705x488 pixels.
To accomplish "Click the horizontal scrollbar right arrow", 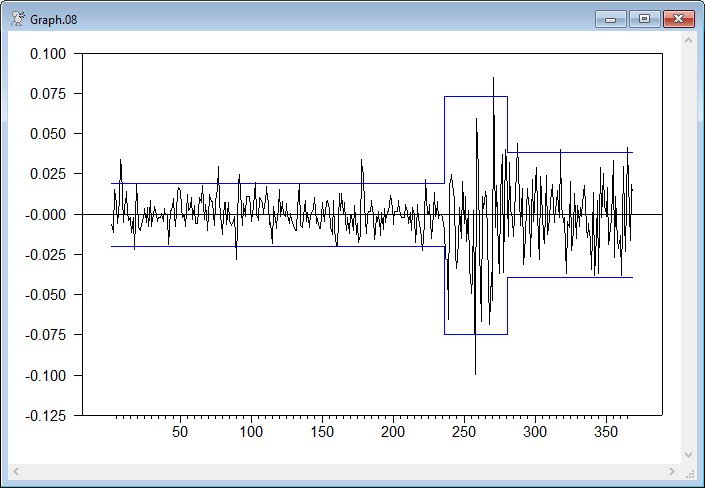I will (672, 470).
